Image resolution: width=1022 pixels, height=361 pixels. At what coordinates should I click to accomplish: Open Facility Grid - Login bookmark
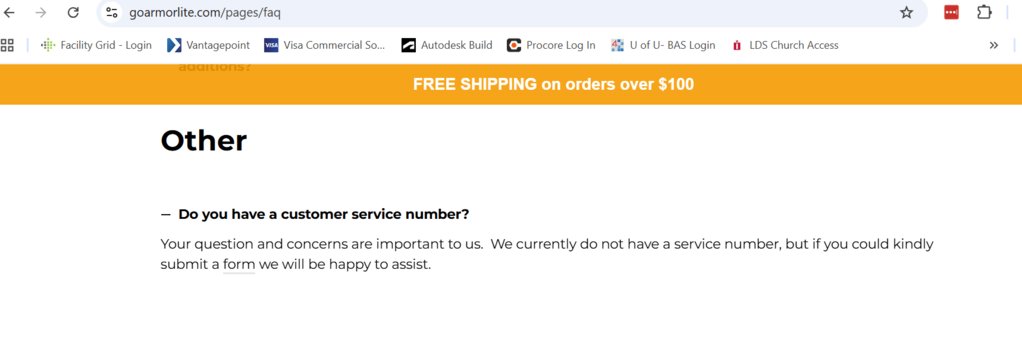tap(96, 45)
